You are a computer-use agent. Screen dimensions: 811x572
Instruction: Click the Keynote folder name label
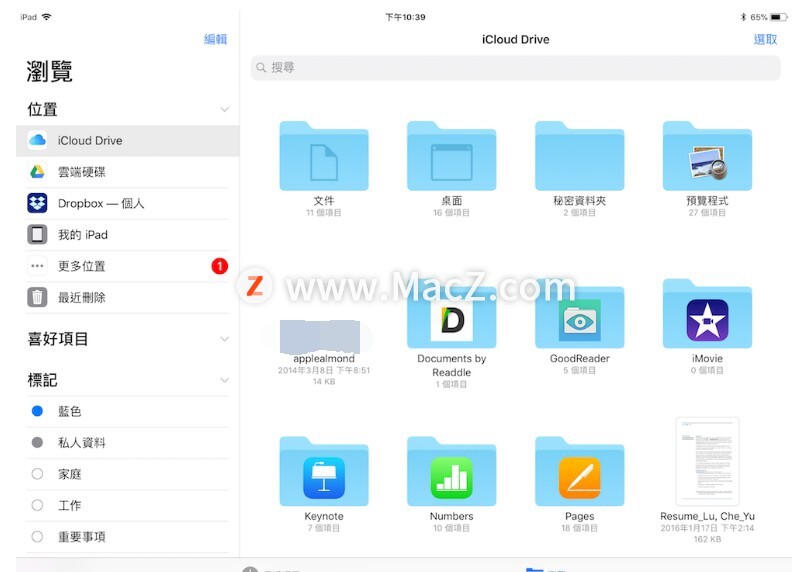click(x=324, y=516)
